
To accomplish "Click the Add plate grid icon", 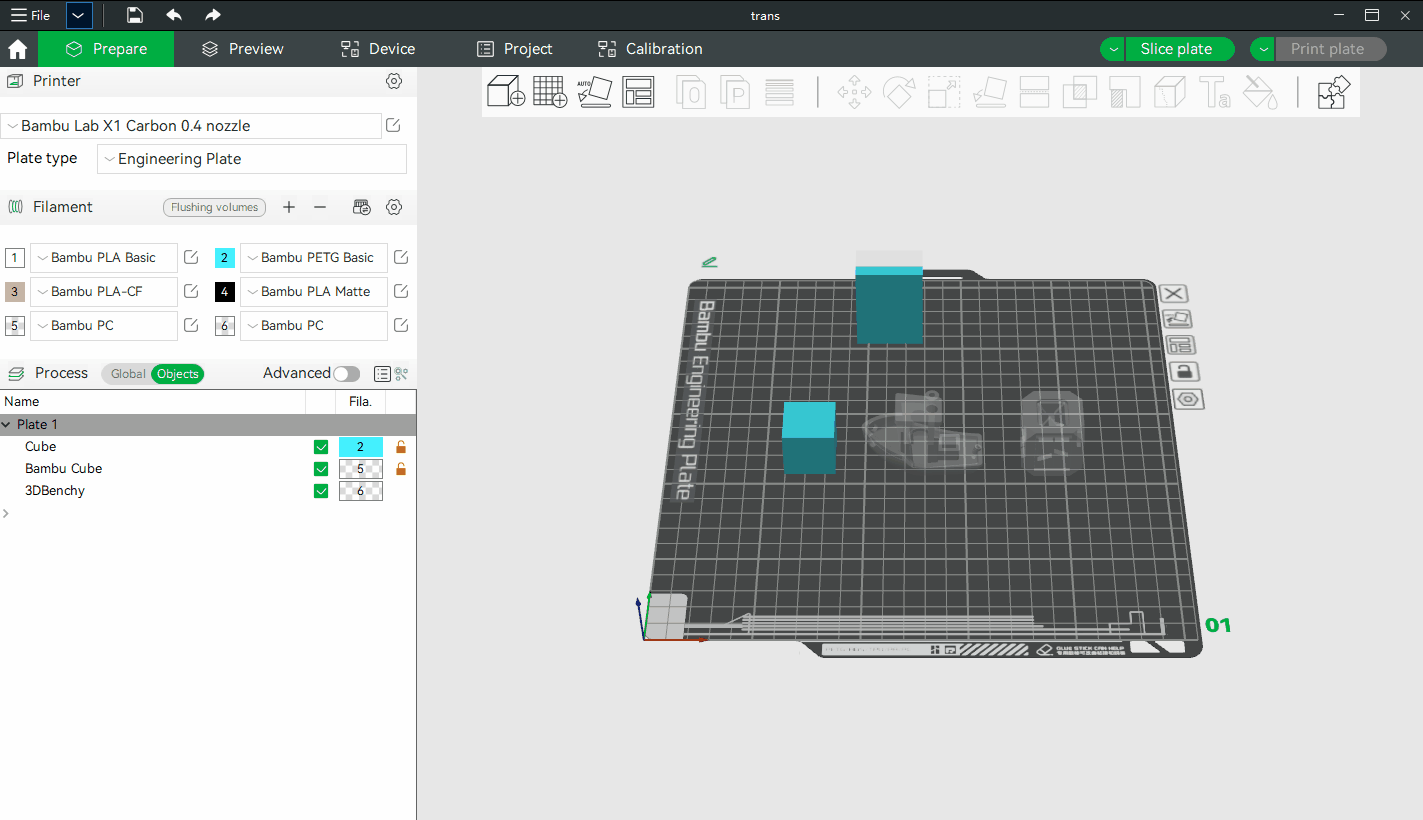I will 550,92.
